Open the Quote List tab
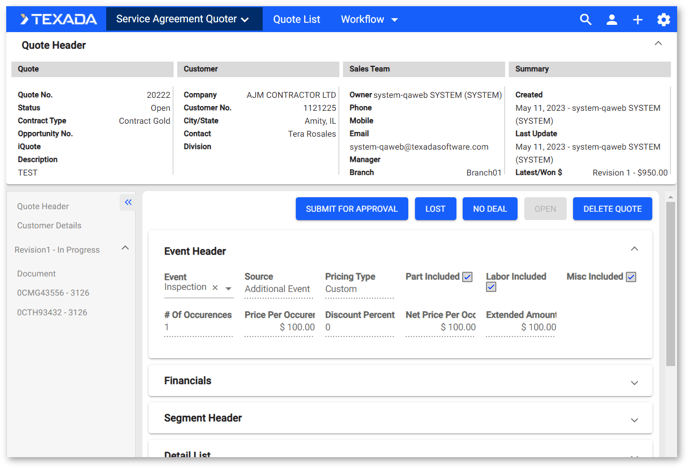Screen dimensions: 688x468 pyautogui.click(x=296, y=19)
